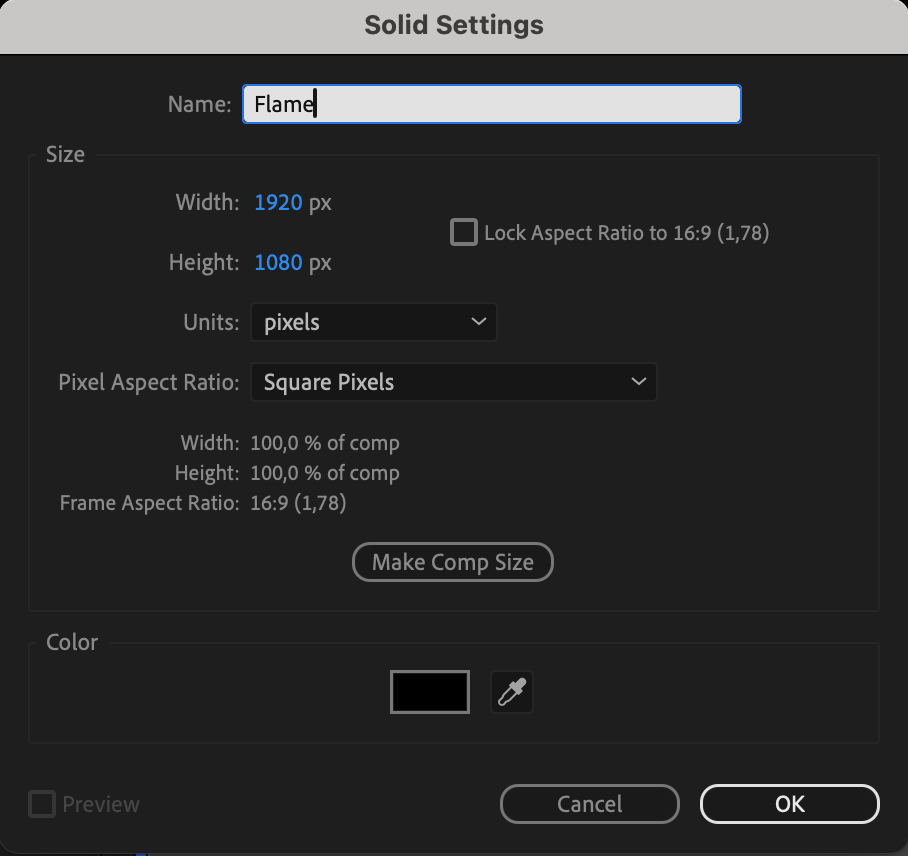Click into the Name field containing Flame
This screenshot has width=908, height=856.
point(491,104)
